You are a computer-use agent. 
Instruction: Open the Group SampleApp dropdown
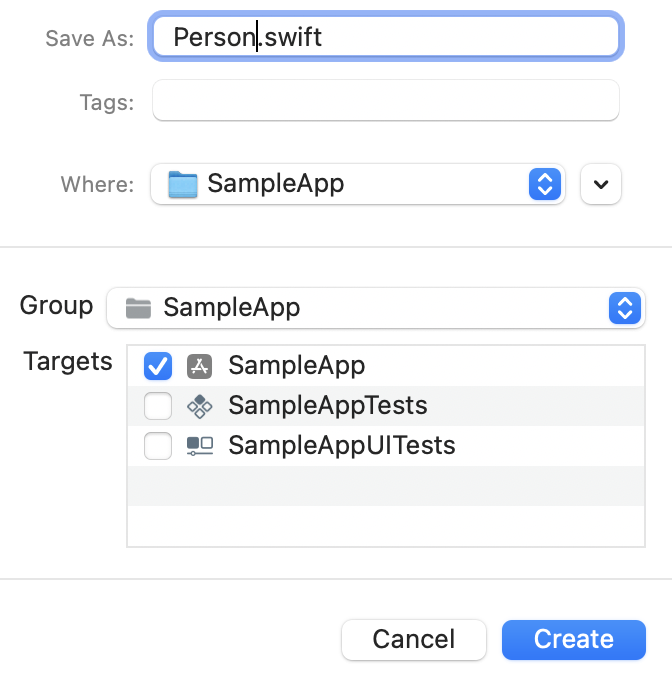(375, 308)
